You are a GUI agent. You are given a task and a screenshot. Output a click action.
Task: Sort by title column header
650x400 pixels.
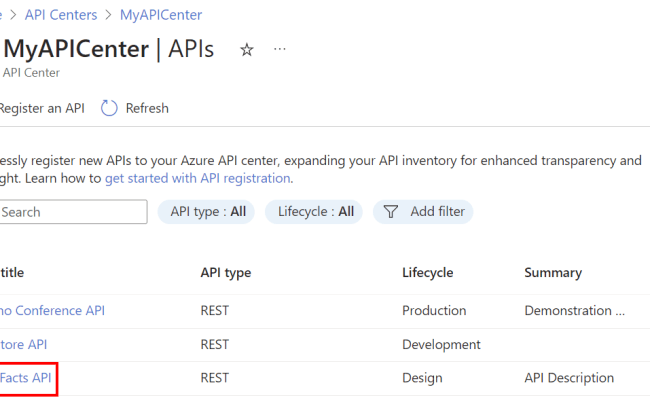coord(12,272)
